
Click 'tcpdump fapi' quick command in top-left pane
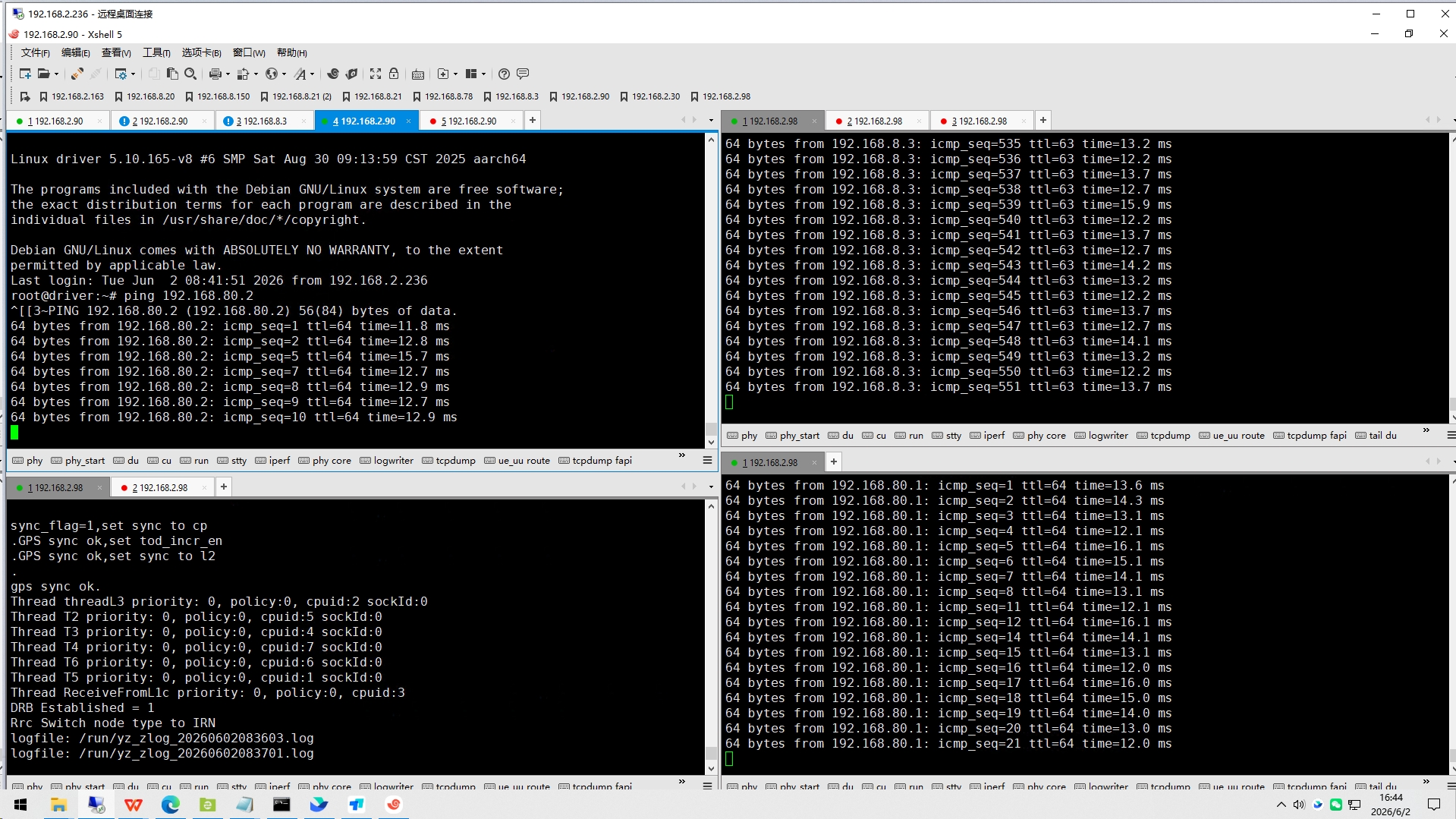coord(595,460)
